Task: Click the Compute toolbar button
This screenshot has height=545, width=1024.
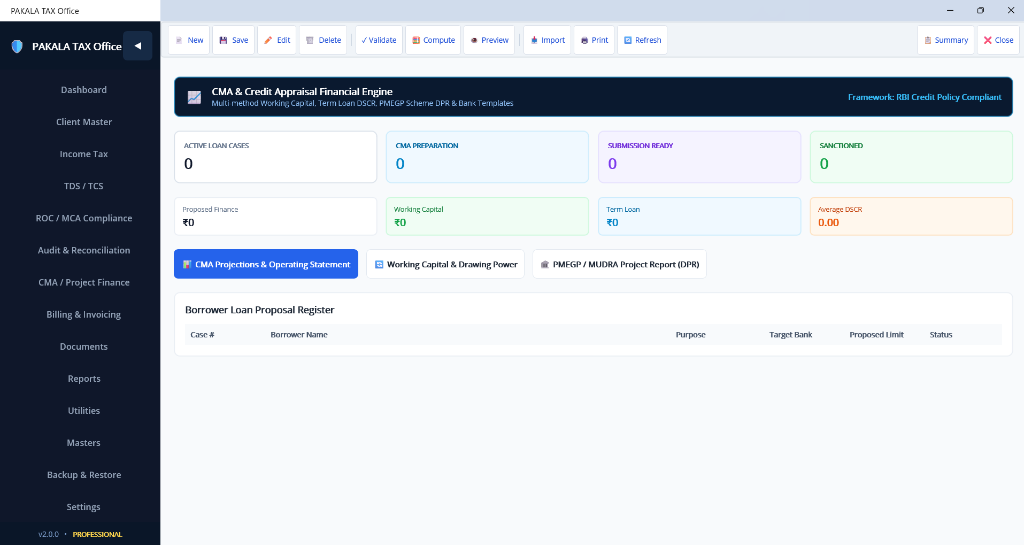Action: pyautogui.click(x=433, y=40)
